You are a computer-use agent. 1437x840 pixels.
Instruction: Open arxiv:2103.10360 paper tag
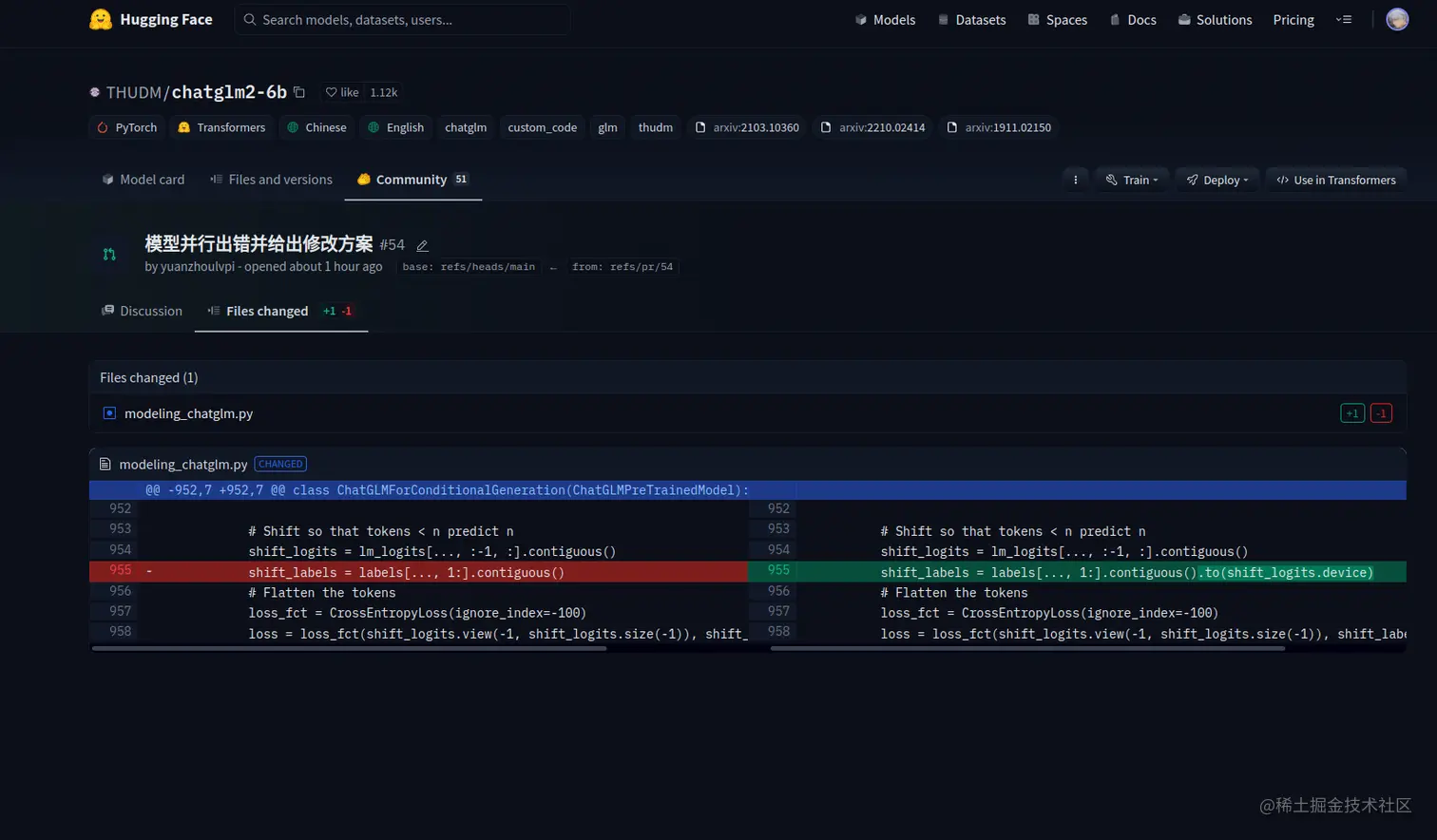[747, 127]
